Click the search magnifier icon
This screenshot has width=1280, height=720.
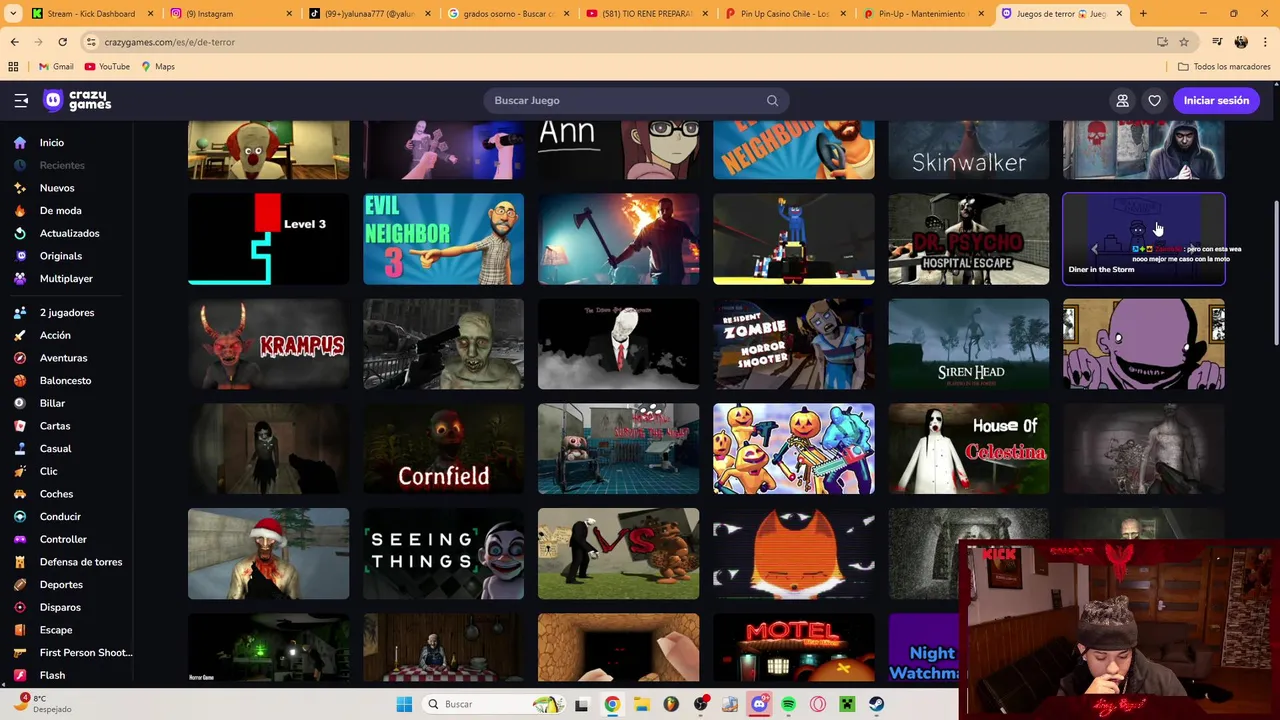point(772,100)
